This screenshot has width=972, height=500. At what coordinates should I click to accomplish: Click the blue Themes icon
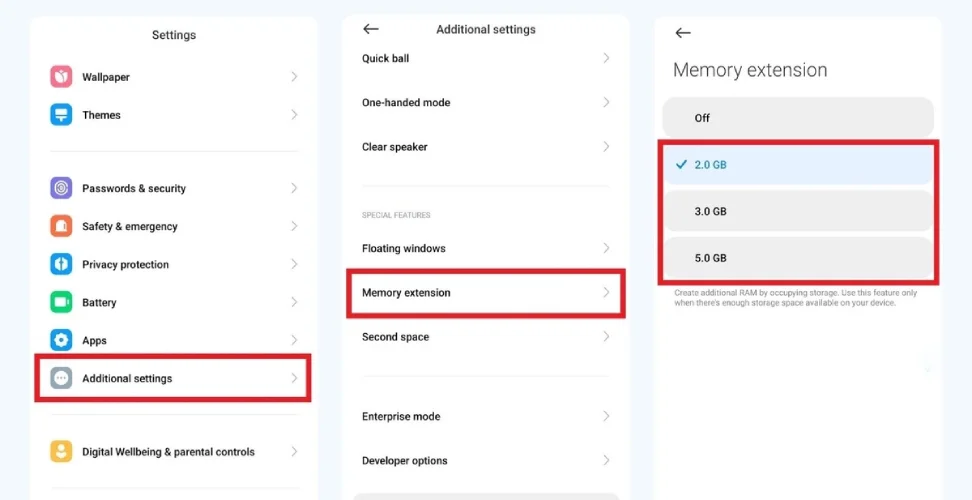tap(61, 115)
